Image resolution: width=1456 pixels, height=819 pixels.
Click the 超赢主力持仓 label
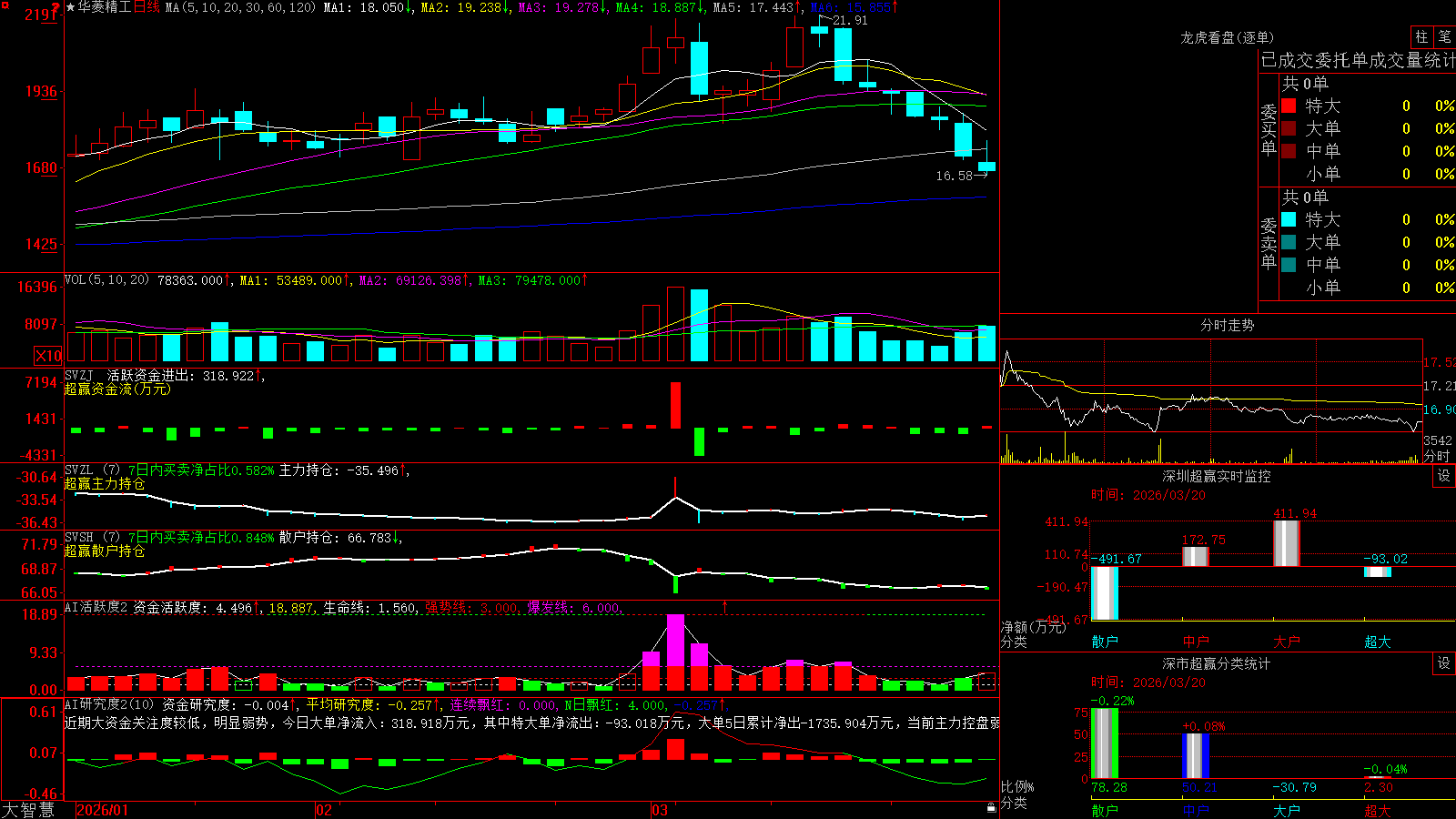coord(105,483)
